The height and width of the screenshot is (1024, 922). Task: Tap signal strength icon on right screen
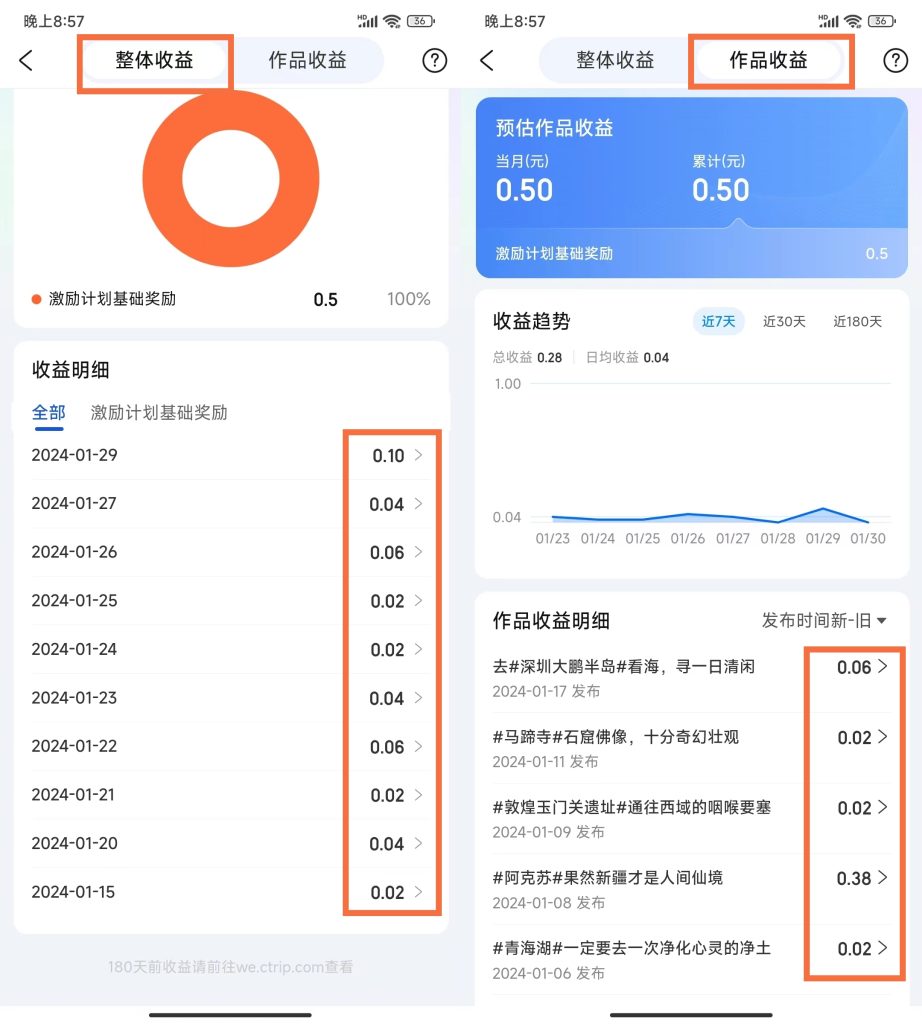[827, 21]
